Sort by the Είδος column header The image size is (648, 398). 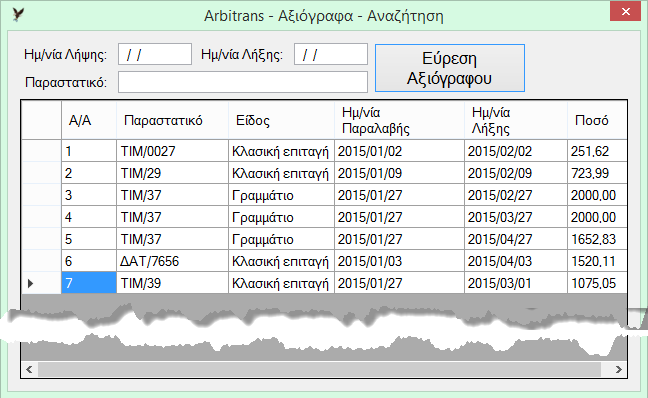point(281,120)
